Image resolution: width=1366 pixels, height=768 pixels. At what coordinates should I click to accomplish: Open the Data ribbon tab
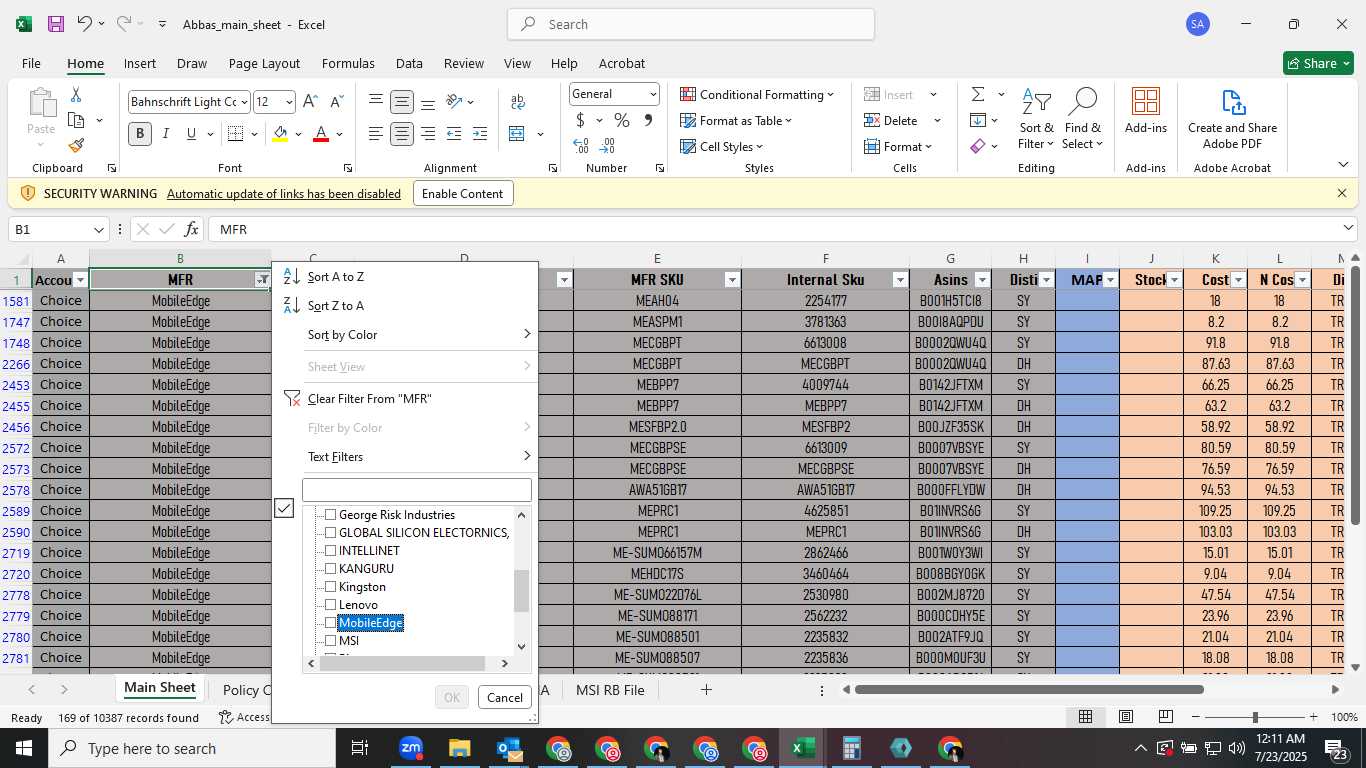coord(409,63)
